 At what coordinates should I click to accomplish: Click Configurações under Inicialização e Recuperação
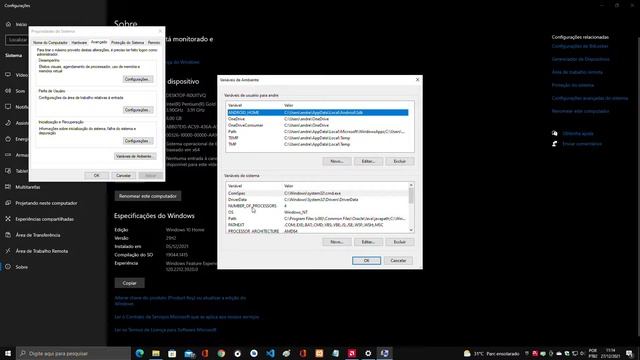coord(138,141)
